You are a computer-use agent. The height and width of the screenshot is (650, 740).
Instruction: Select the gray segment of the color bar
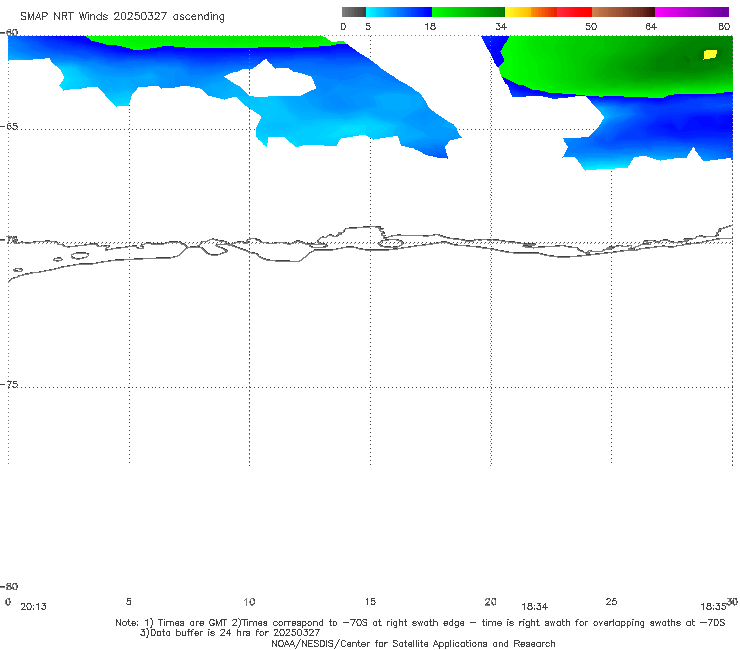[353, 12]
